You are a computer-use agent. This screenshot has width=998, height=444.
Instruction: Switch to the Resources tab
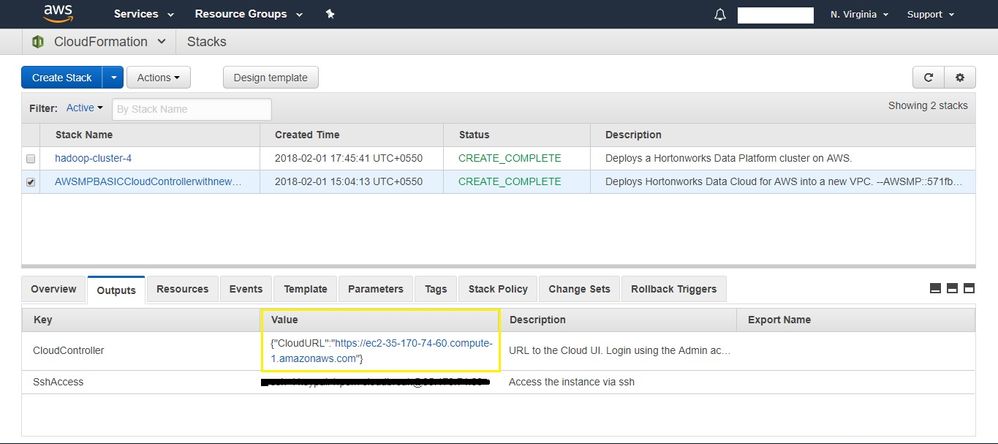182,289
